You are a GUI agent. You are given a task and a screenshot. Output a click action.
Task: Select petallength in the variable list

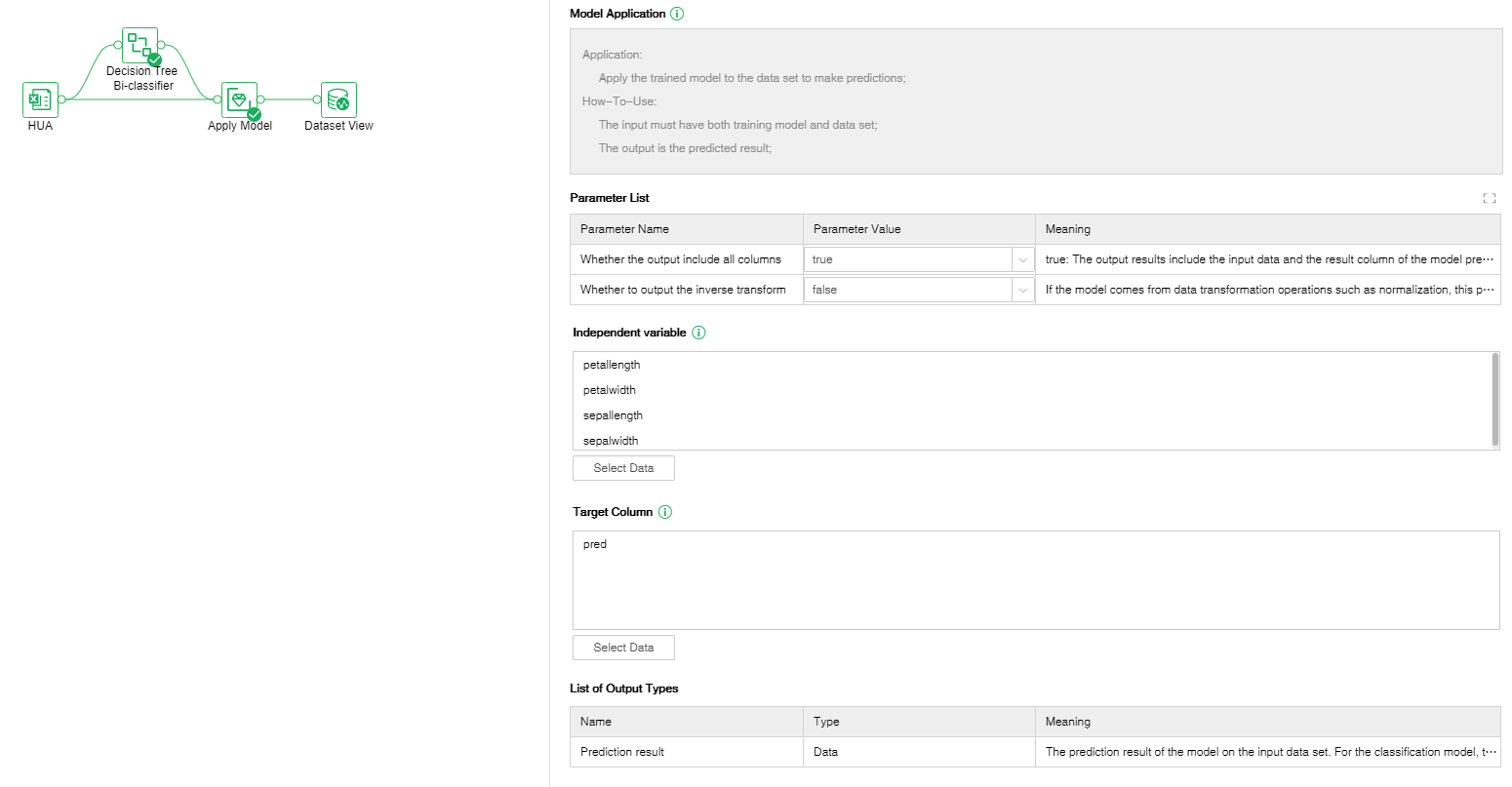tap(612, 365)
